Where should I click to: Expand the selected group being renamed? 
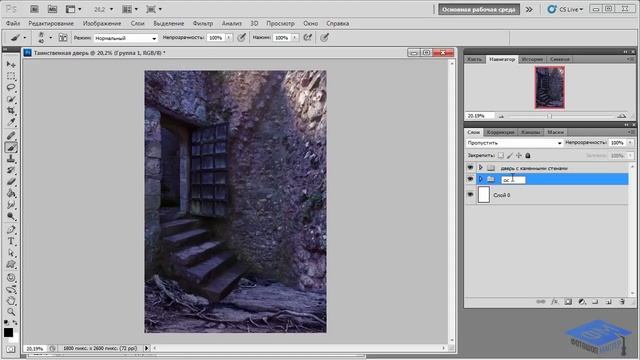480,179
